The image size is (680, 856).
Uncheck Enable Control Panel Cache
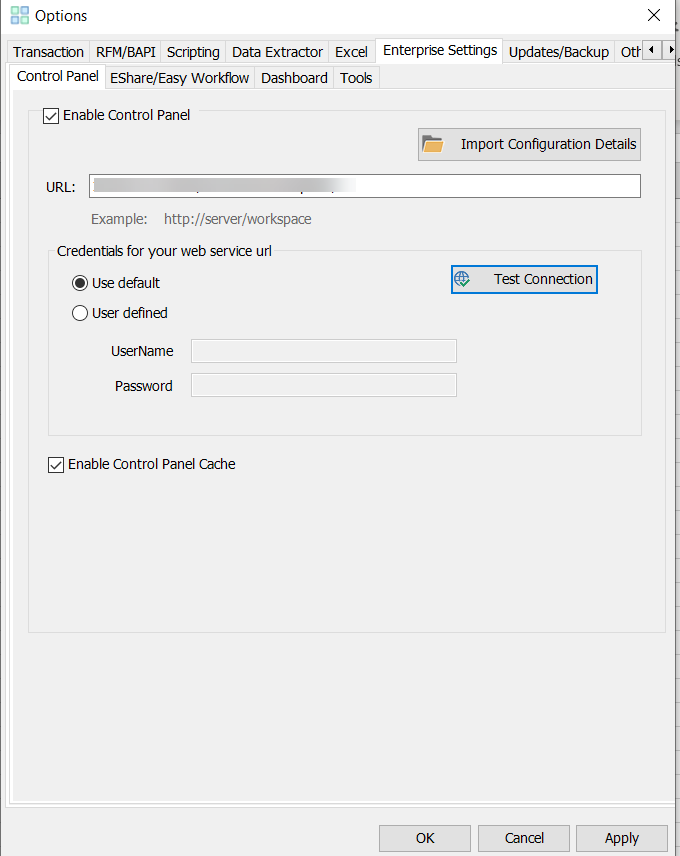click(56, 464)
